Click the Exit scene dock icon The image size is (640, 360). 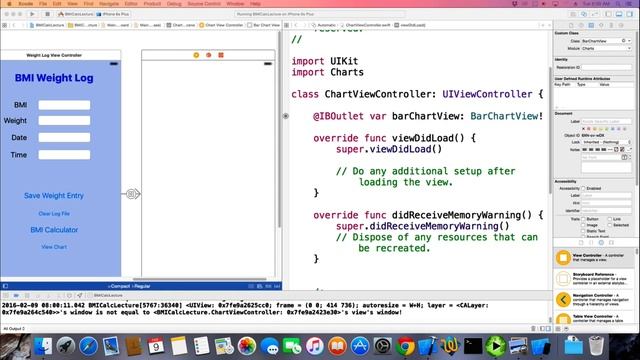tap(221, 55)
